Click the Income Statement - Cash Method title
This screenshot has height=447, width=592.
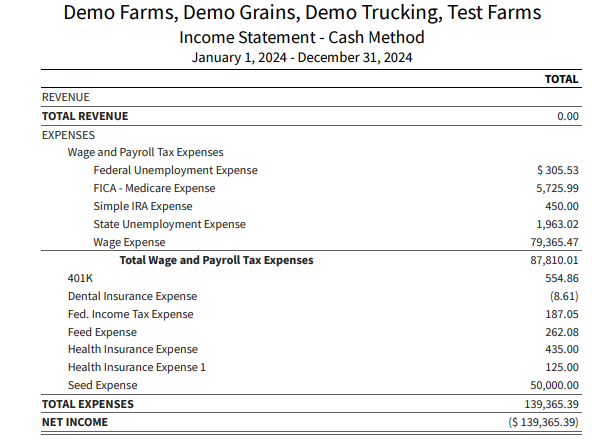coord(302,37)
